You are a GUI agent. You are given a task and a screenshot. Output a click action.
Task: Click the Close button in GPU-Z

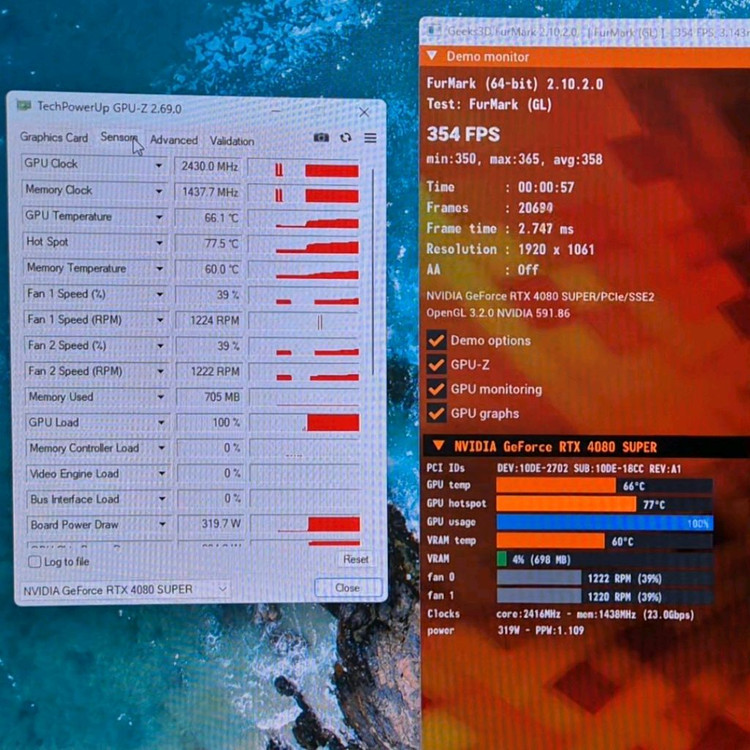348,588
